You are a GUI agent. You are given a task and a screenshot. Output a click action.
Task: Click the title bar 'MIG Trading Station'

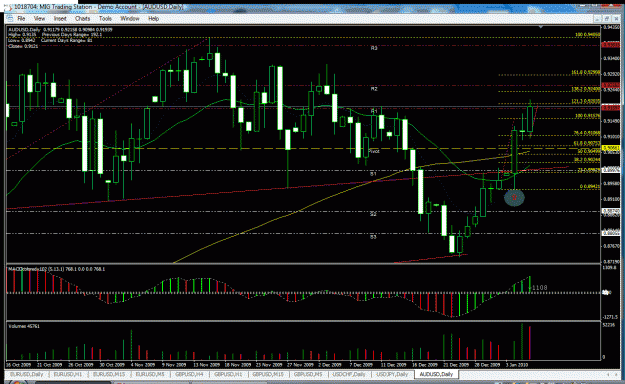coord(65,7)
